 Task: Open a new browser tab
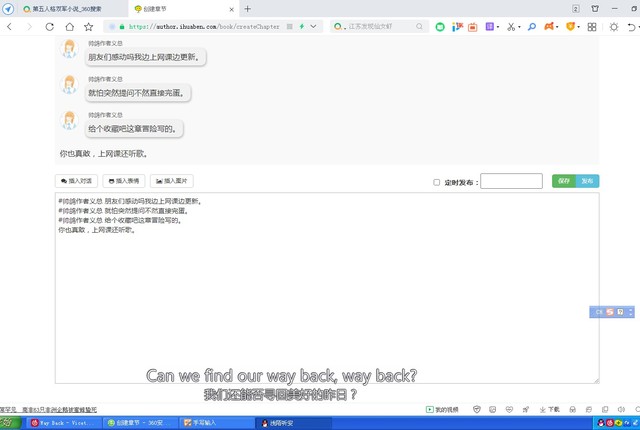(248, 9)
